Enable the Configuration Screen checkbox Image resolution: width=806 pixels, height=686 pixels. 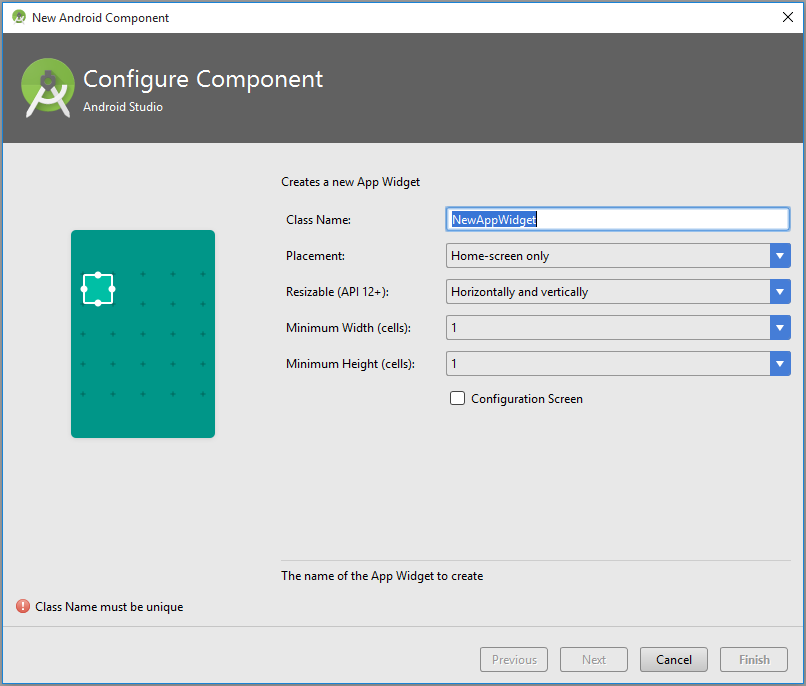457,398
